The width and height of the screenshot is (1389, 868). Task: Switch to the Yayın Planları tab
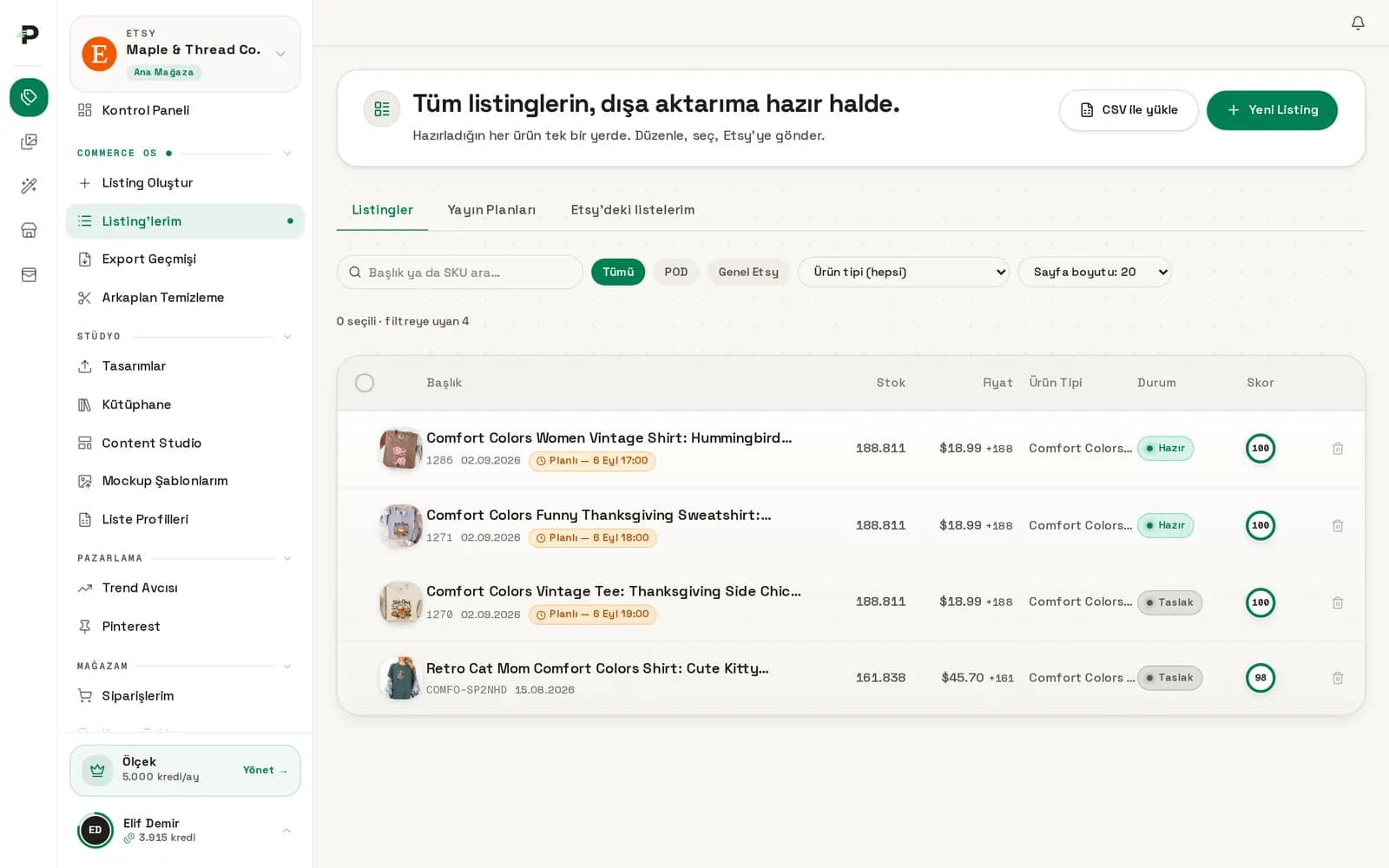point(491,210)
